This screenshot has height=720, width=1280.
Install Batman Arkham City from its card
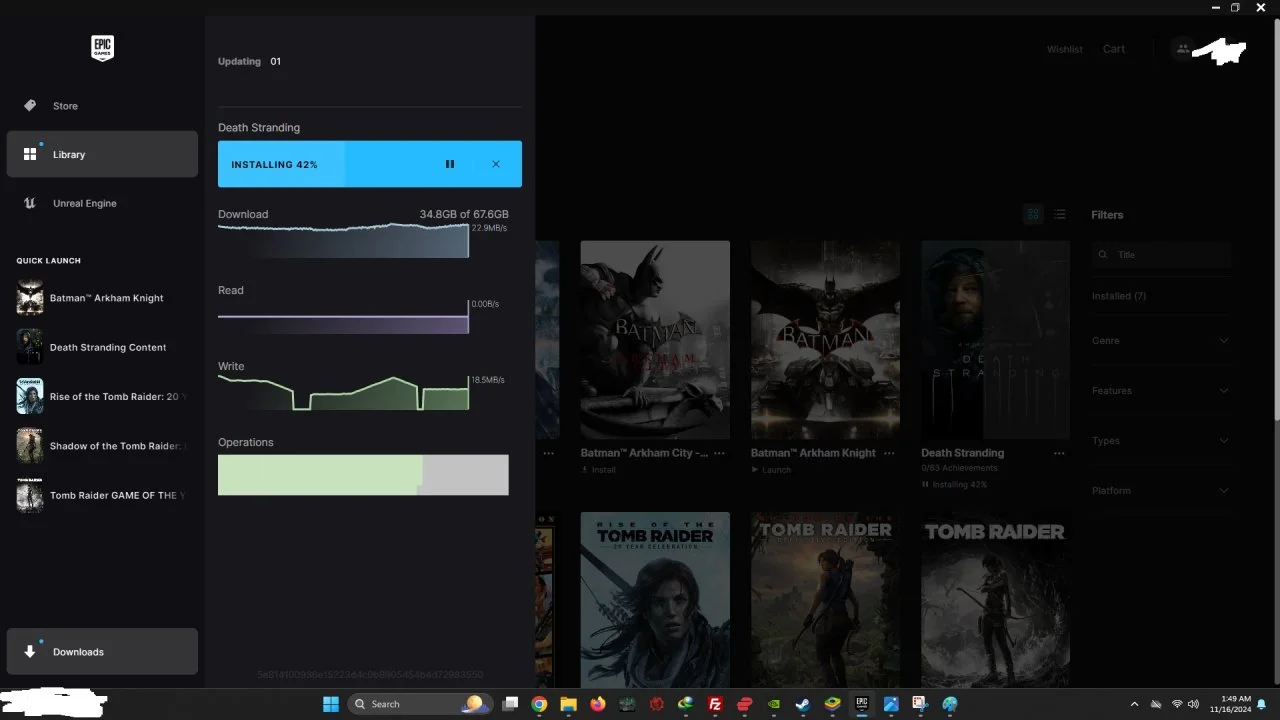(x=598, y=470)
